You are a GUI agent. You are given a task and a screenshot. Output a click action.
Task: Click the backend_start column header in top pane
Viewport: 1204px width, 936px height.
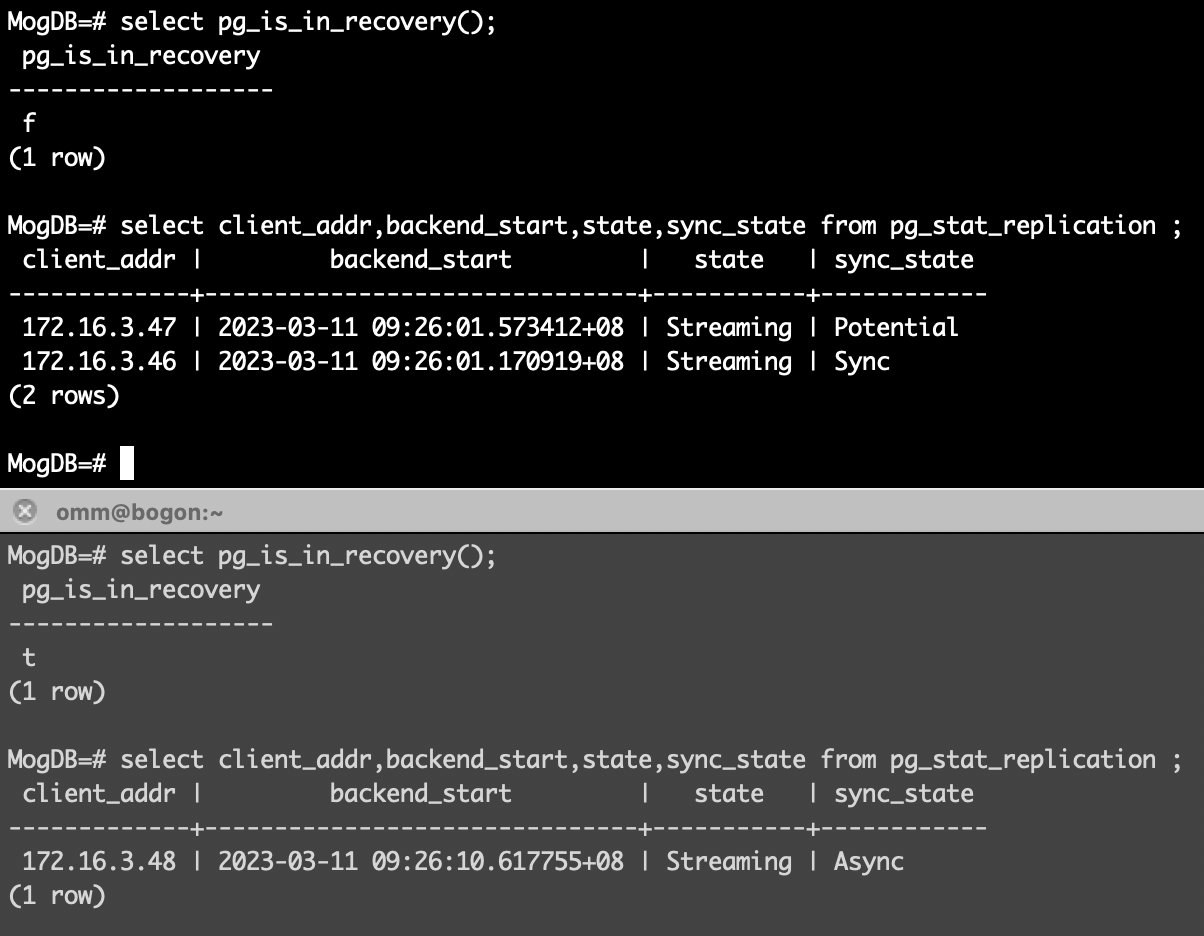[420, 260]
